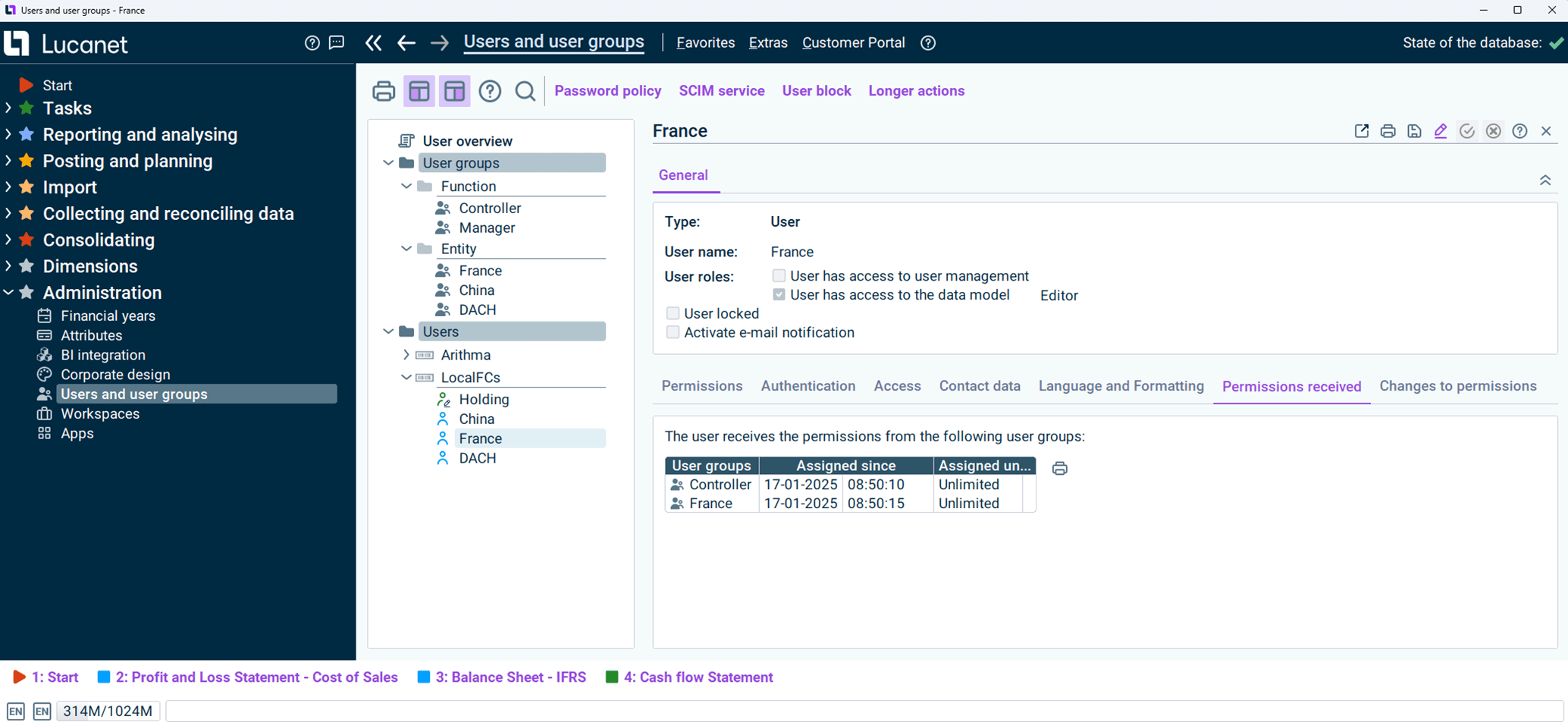This screenshot has height=722, width=1568.
Task: Select the General tab
Action: tap(683, 175)
